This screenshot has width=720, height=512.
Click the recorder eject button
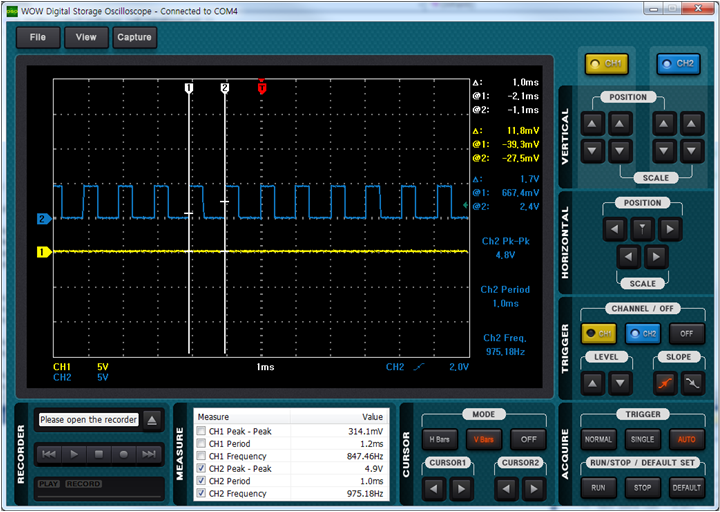[152, 420]
